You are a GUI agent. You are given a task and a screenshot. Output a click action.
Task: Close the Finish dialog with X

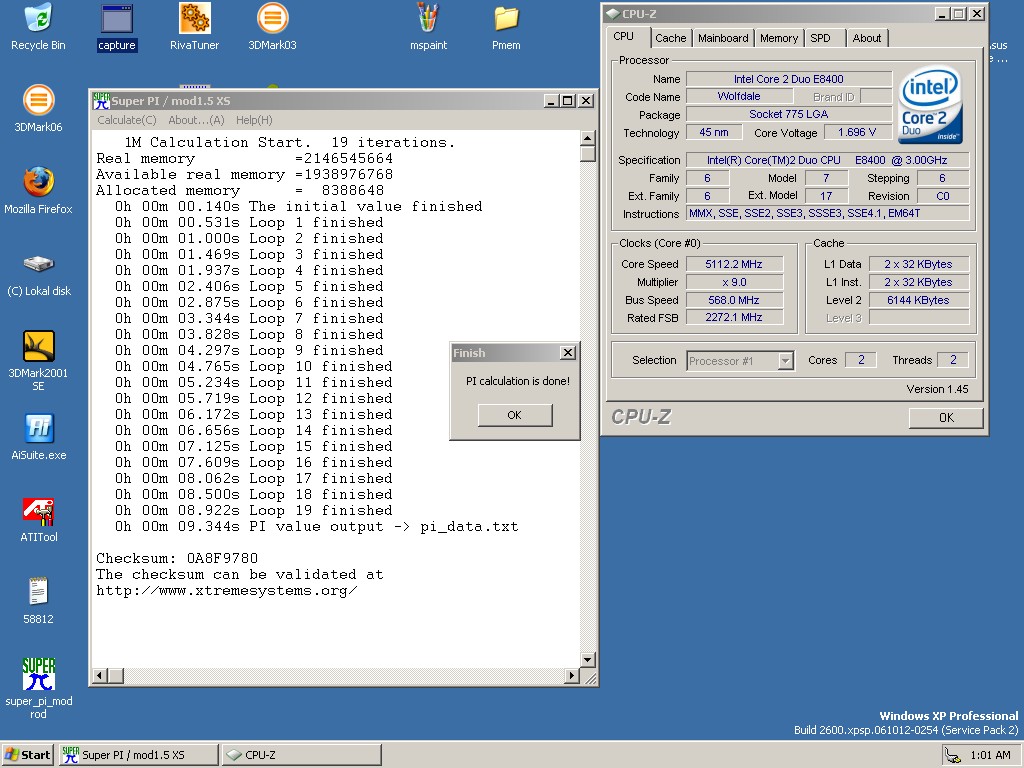tap(568, 353)
